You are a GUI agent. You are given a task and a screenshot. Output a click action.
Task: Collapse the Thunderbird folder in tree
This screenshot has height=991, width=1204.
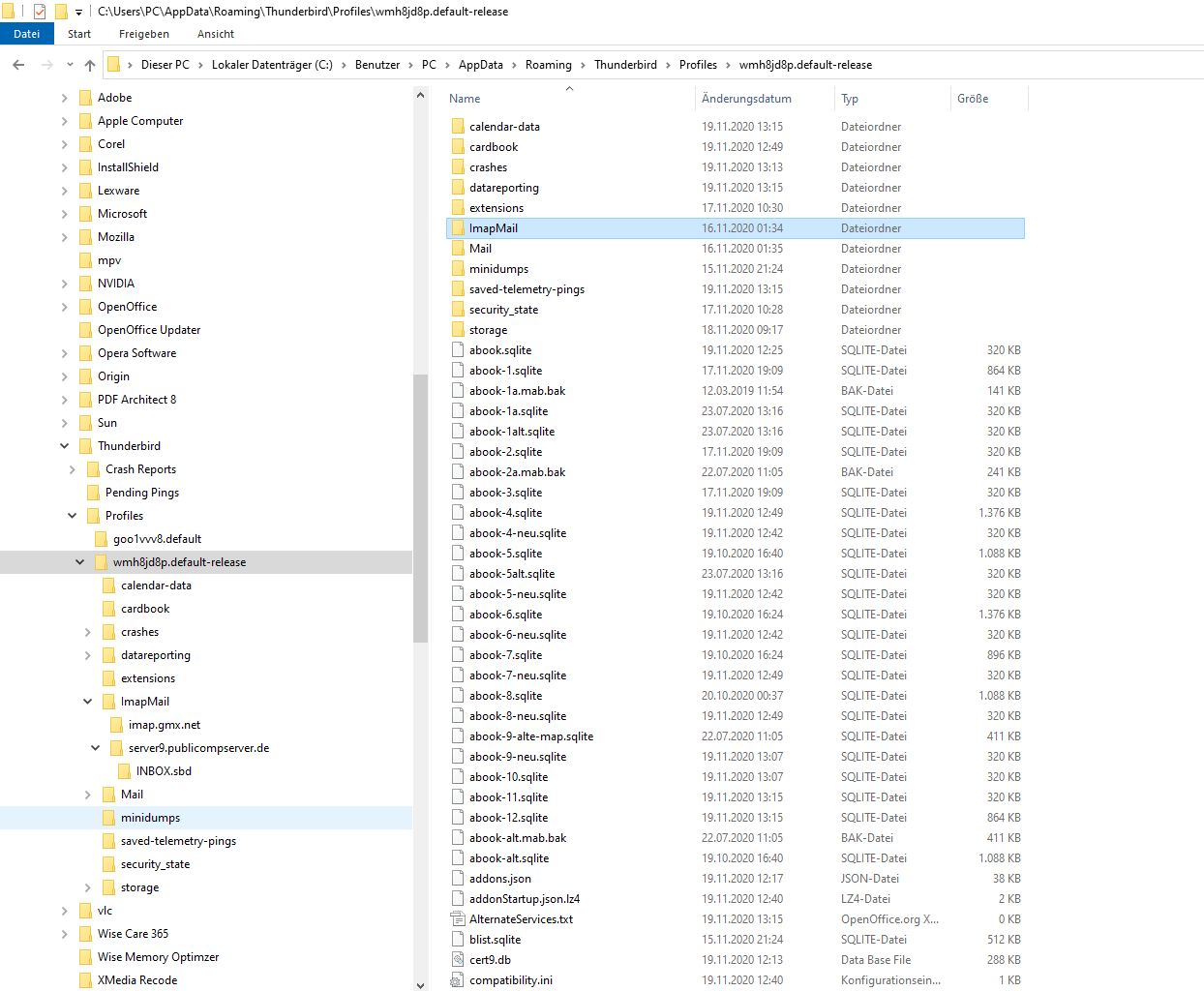tap(65, 446)
